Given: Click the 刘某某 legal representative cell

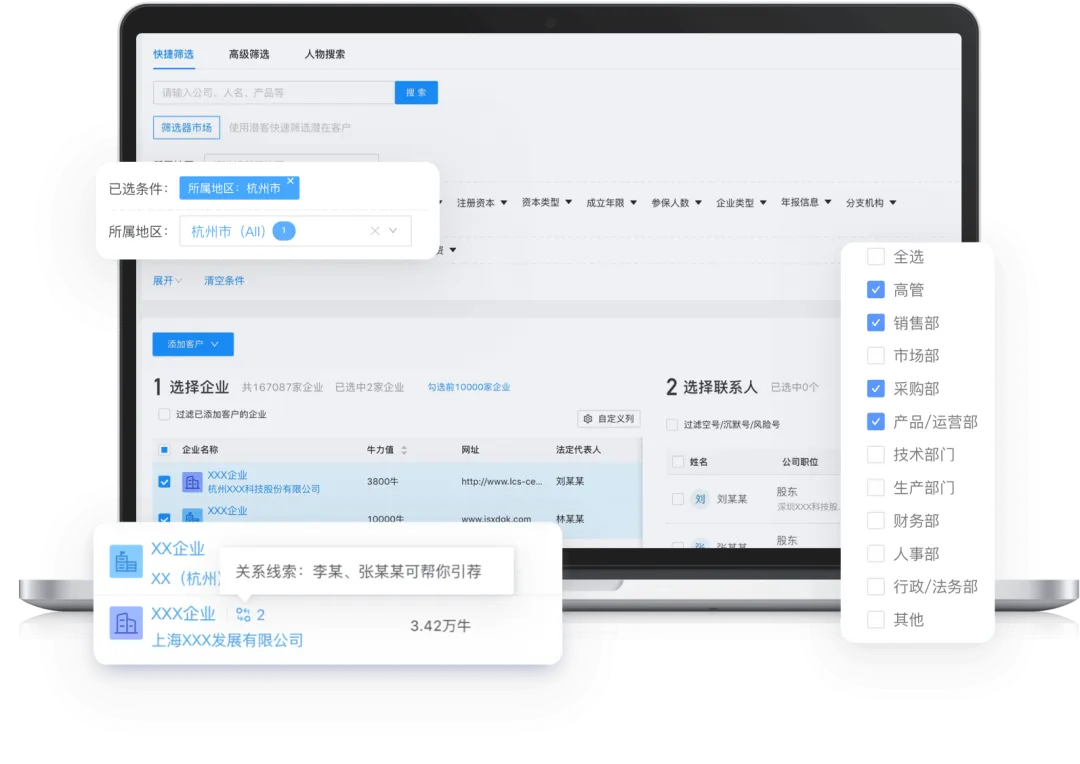Looking at the screenshot, I should click(x=570, y=482).
